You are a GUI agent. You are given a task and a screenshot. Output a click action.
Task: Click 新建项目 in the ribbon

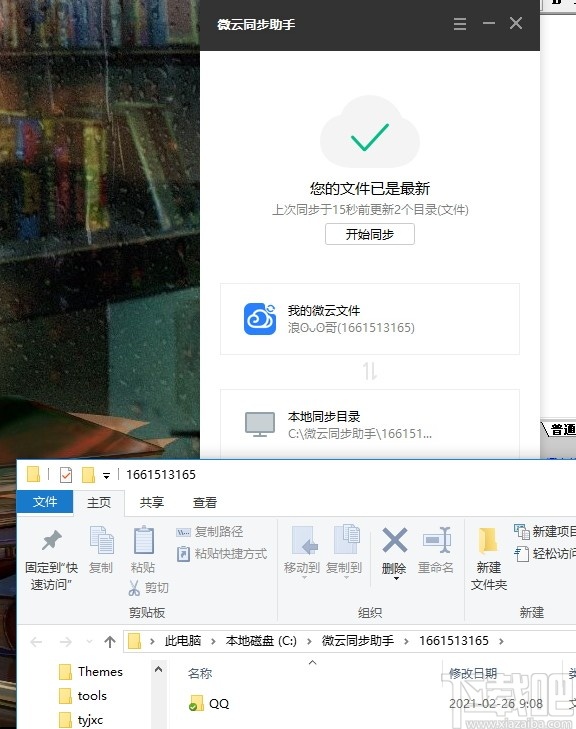click(545, 531)
